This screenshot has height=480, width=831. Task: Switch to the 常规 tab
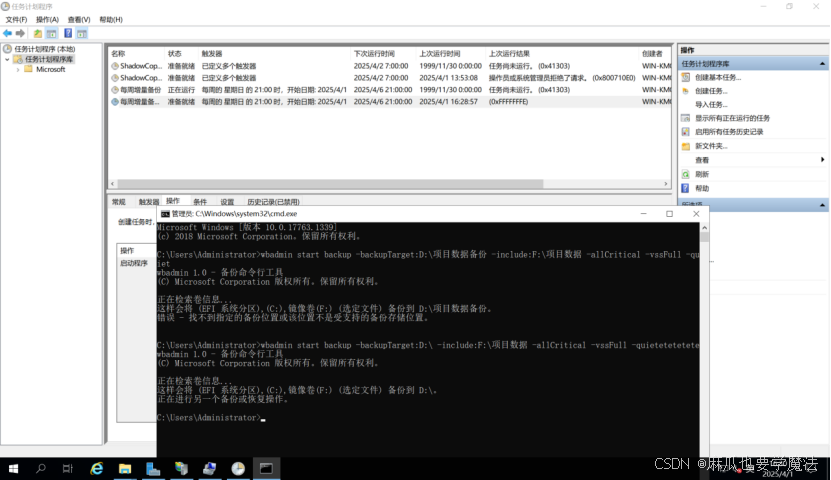[x=119, y=202]
